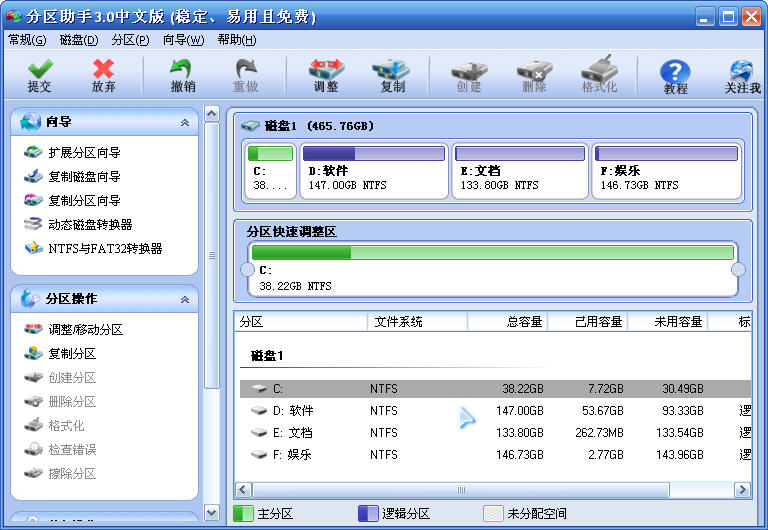Click the 关注我 toolbar icon
768x530 pixels.
point(742,76)
